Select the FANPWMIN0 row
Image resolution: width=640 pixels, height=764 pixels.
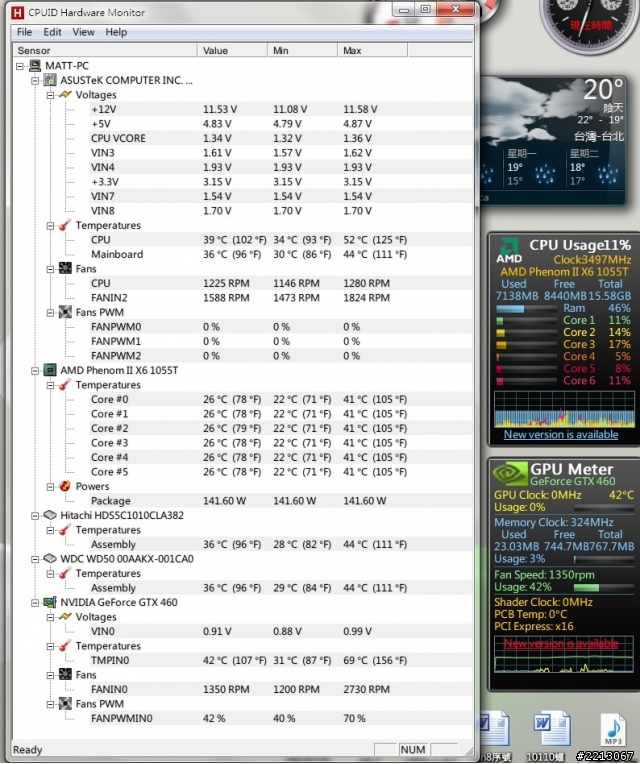tap(281, 718)
